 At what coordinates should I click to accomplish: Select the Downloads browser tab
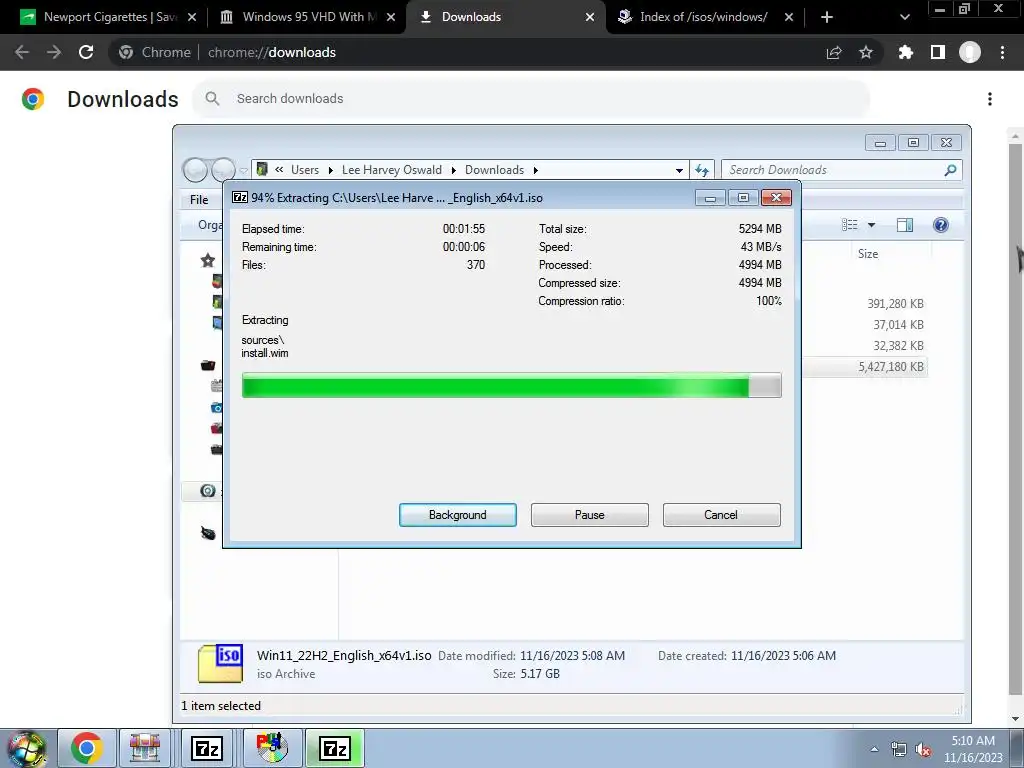[505, 17]
